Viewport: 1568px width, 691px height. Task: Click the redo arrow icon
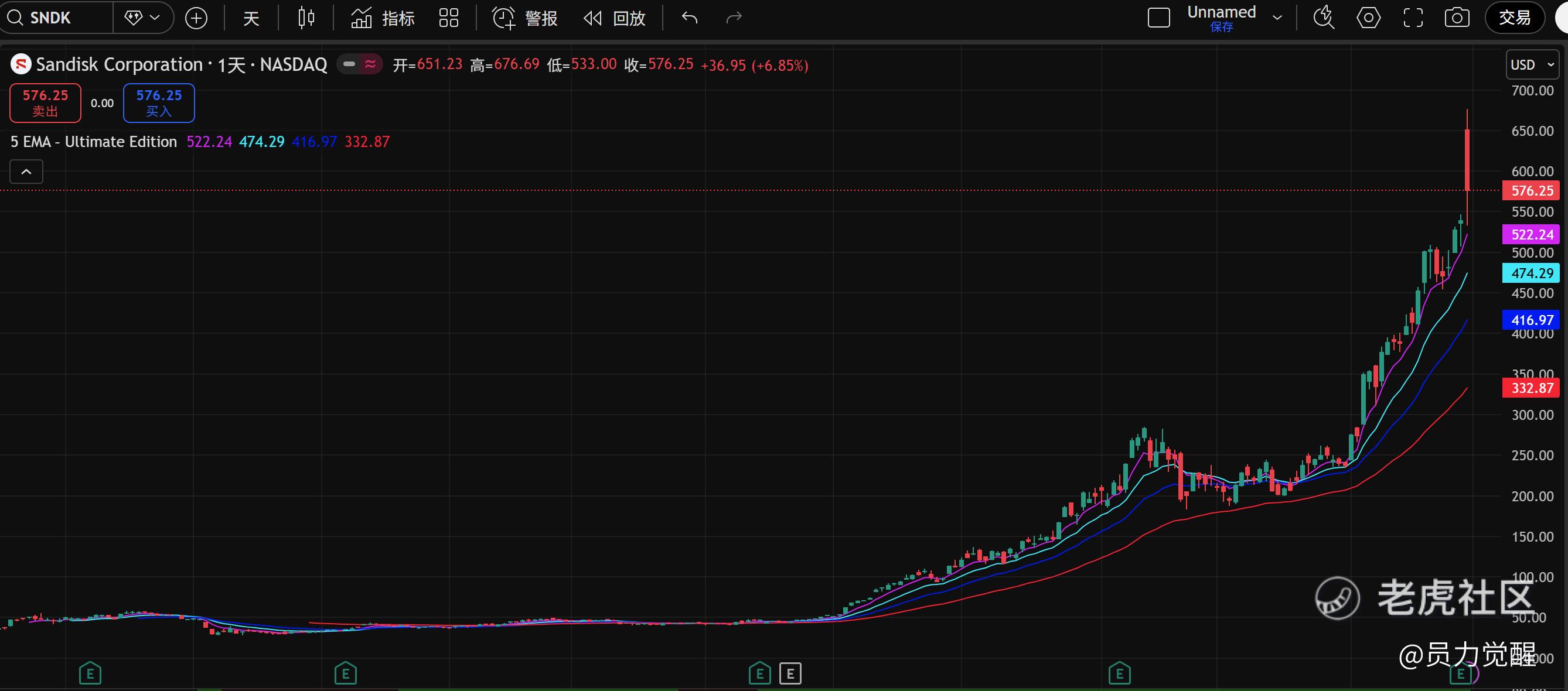(x=734, y=18)
